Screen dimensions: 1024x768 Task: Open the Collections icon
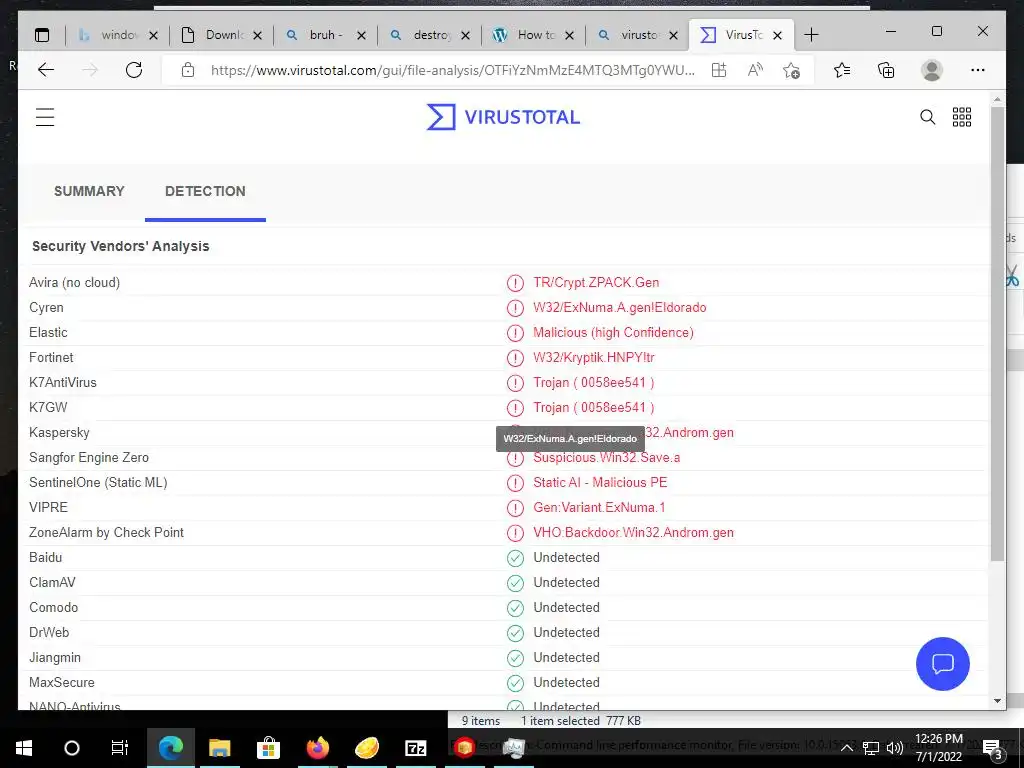tap(886, 70)
